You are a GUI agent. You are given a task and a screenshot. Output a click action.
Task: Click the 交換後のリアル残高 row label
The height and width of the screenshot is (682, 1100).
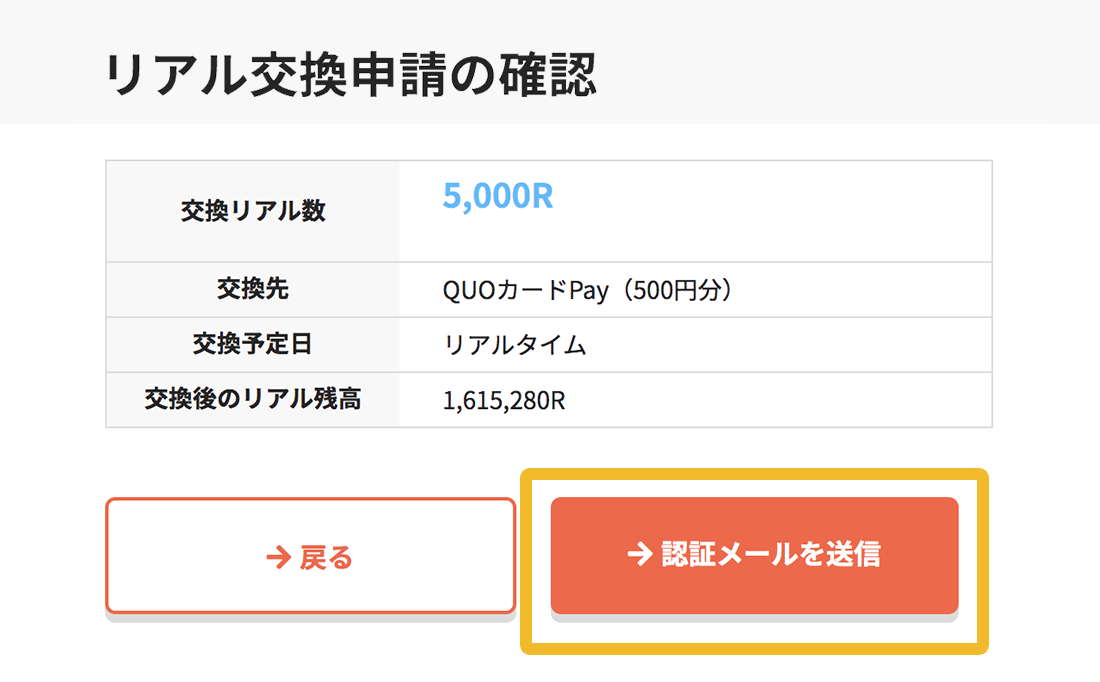(x=253, y=399)
